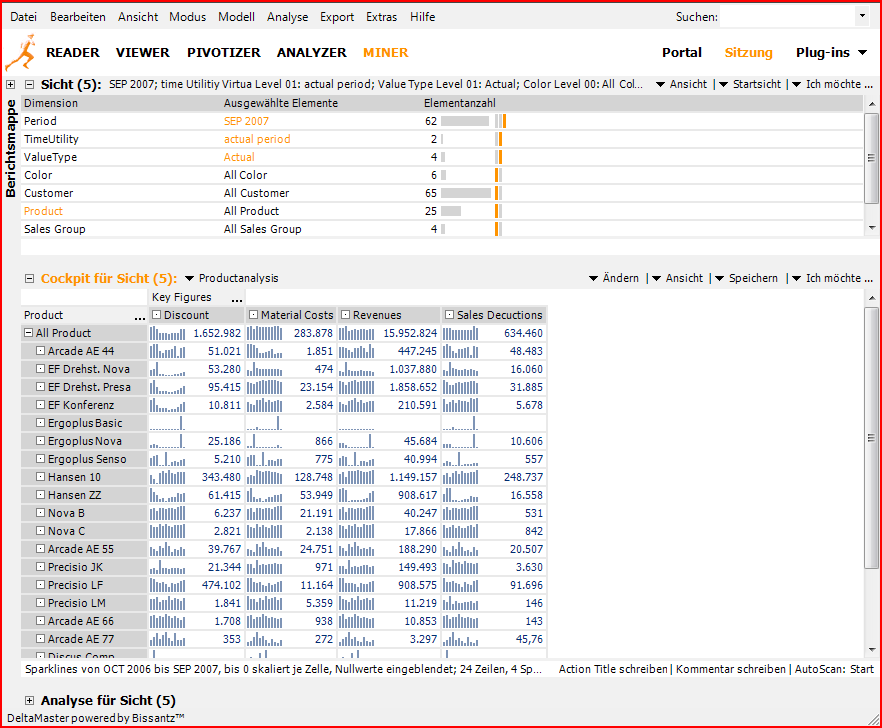The image size is (882, 728).
Task: Toggle the Hansen ZZ row box
Action: pos(40,495)
